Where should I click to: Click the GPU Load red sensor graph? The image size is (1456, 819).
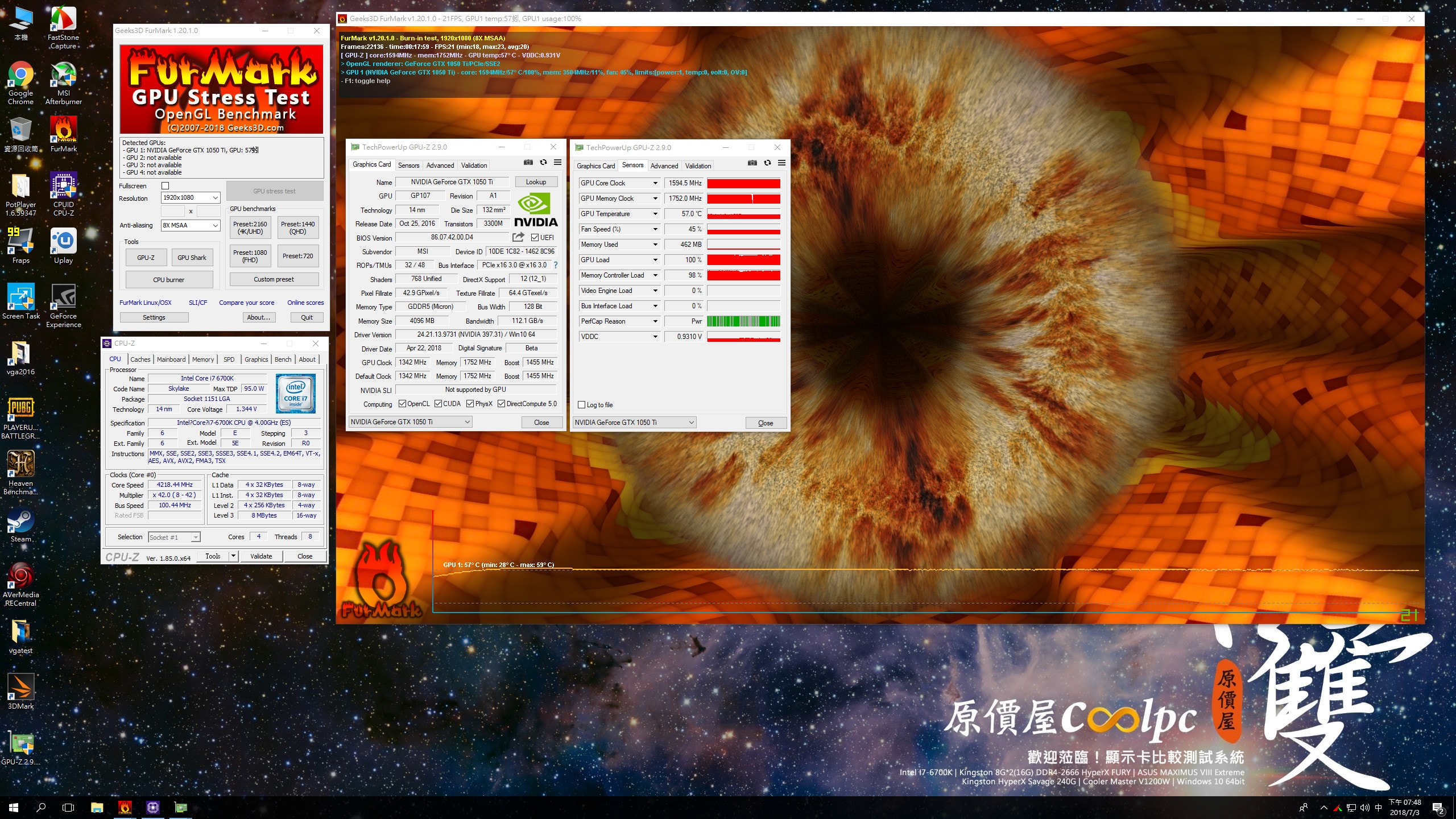point(743,260)
